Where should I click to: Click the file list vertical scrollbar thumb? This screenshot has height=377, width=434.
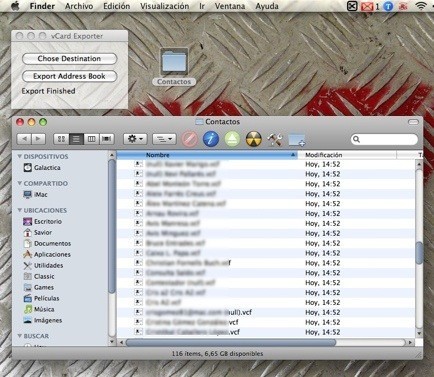419,252
